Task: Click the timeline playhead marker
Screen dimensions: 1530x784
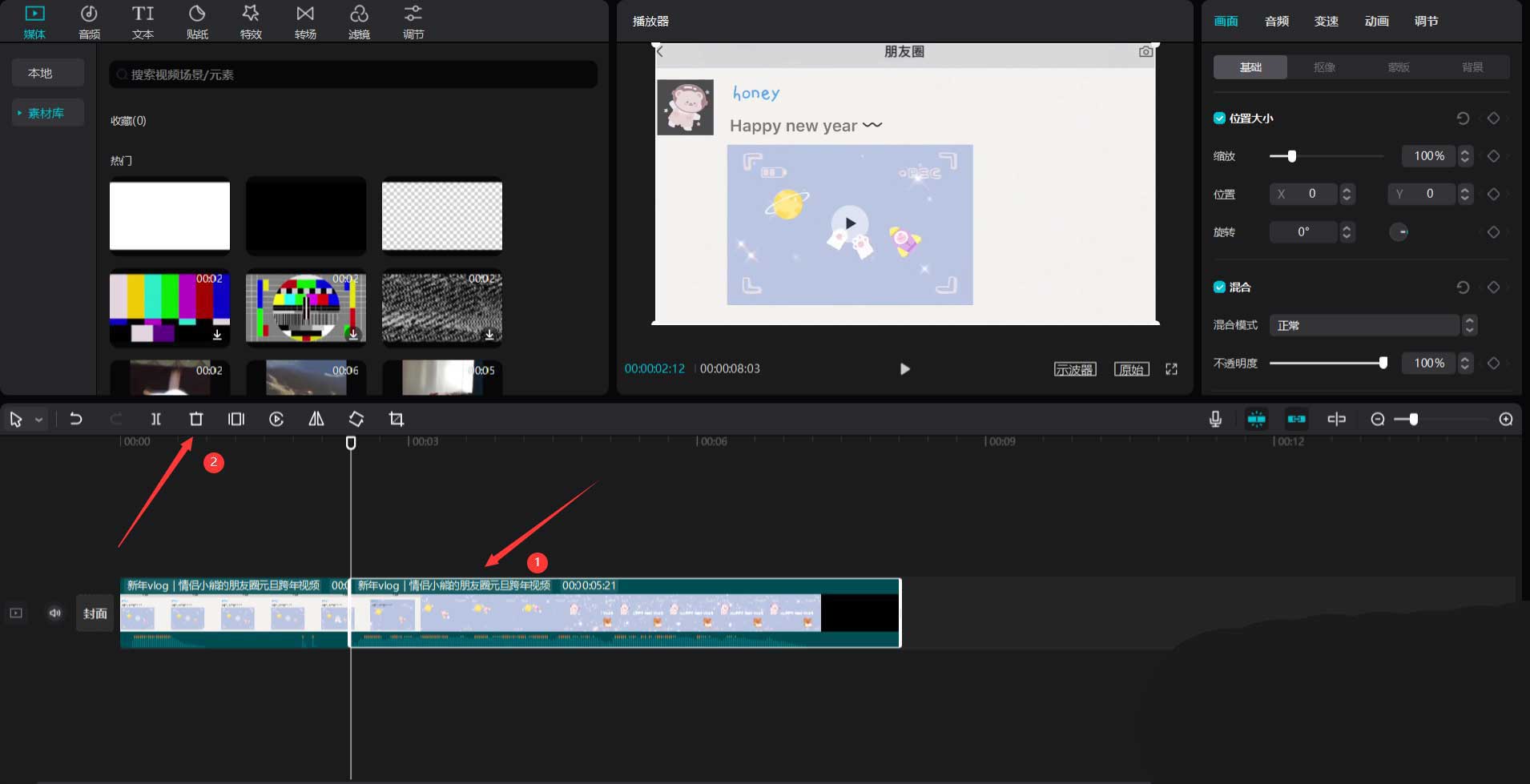Action: [x=351, y=443]
